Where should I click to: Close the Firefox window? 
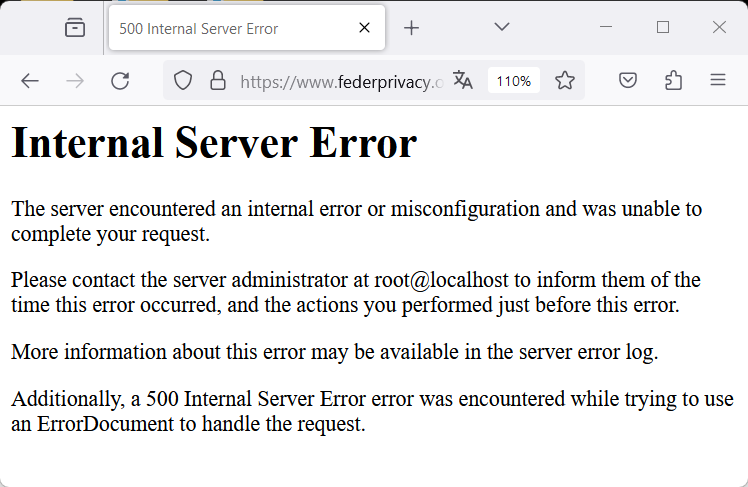[719, 27]
